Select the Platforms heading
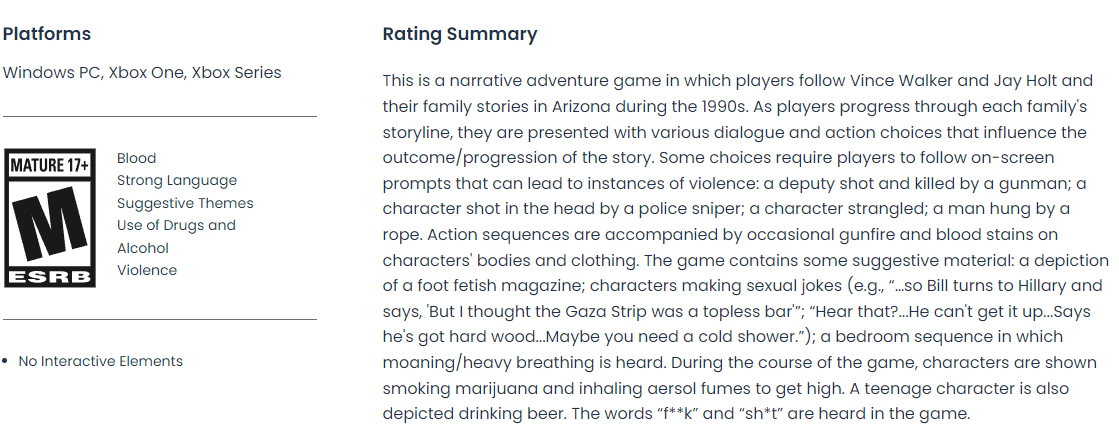The image size is (1119, 443). click(46, 34)
